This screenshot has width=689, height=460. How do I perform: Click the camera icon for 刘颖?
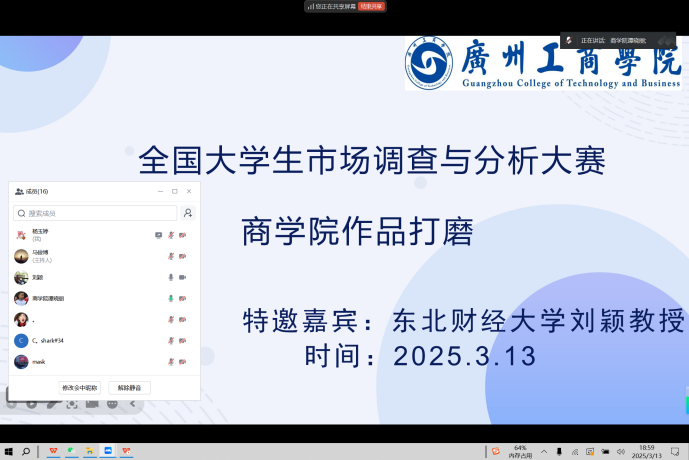[183, 277]
